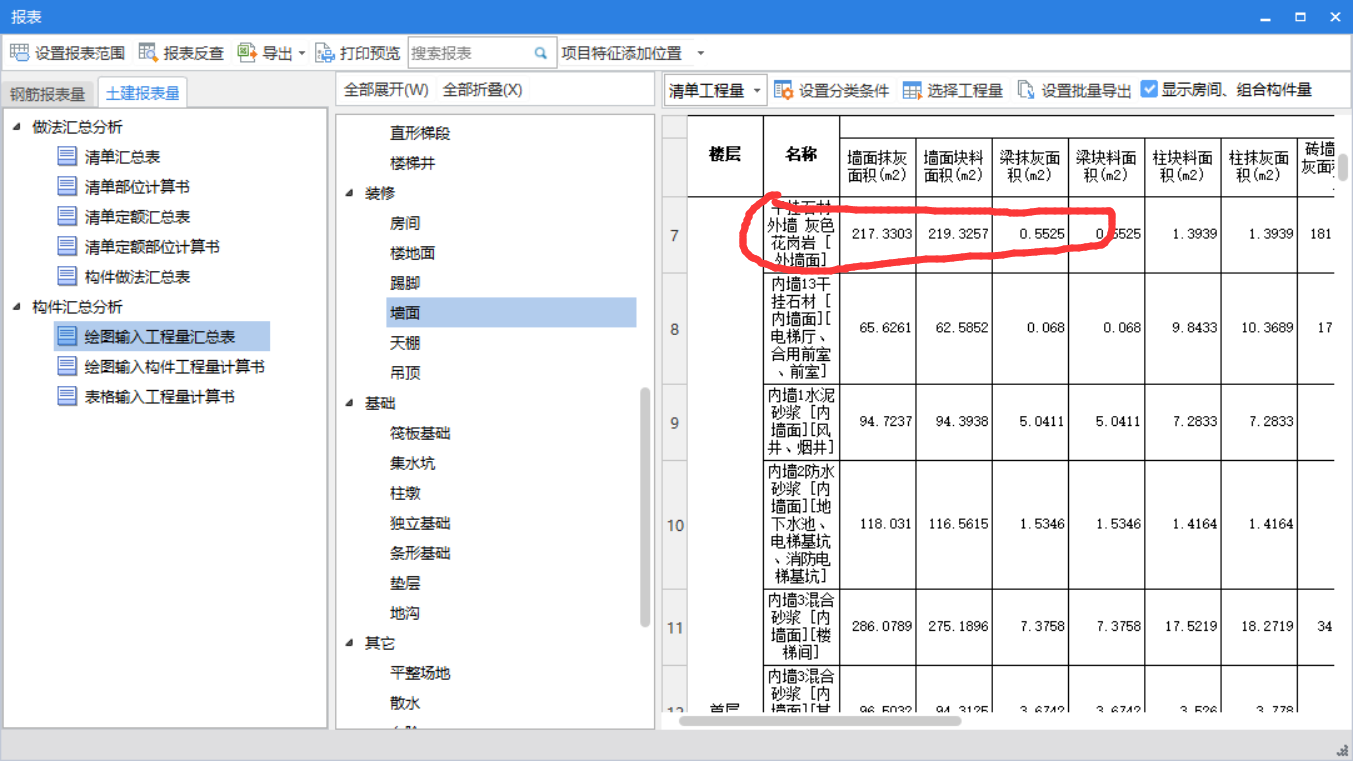Viewport: 1353px width, 761px height.
Task: Select 吊顶 in the component tree
Action: (x=405, y=373)
